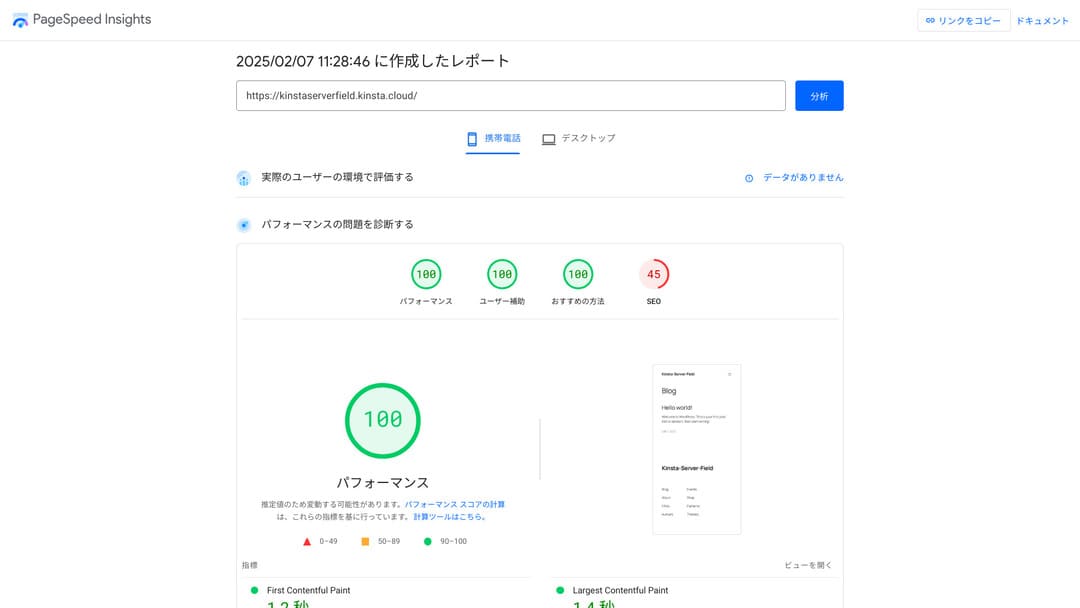1080x608 pixels.
Task: Copy the report link with リンクをコピー
Action: [962, 20]
